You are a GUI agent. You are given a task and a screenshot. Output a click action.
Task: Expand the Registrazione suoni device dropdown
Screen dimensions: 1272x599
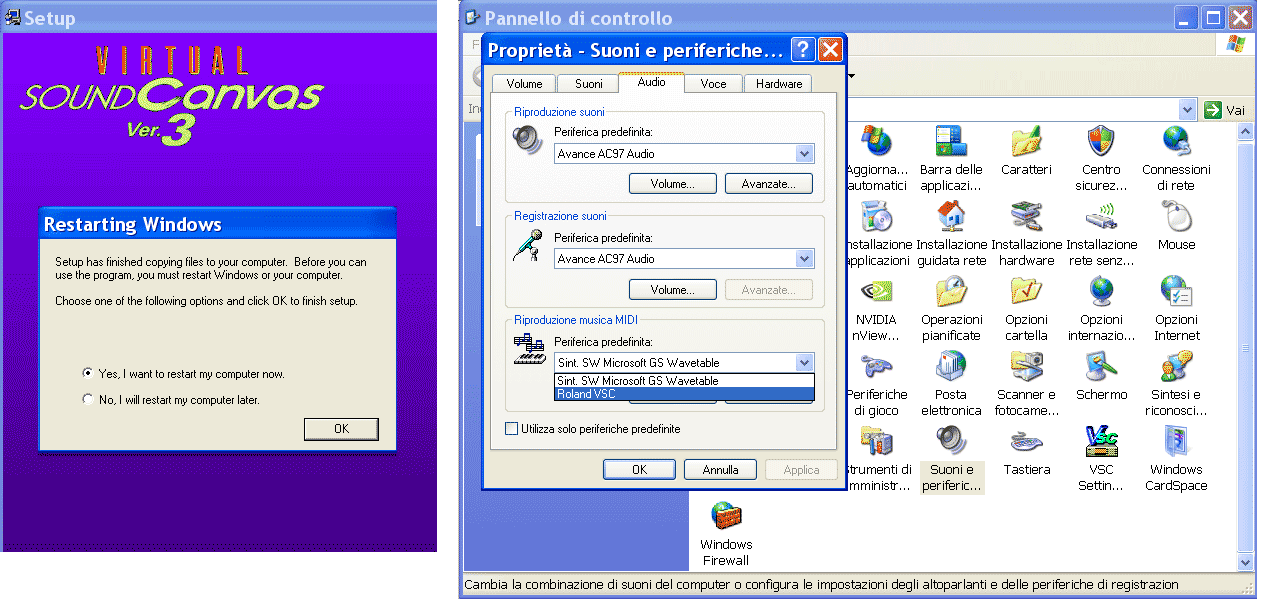(804, 259)
